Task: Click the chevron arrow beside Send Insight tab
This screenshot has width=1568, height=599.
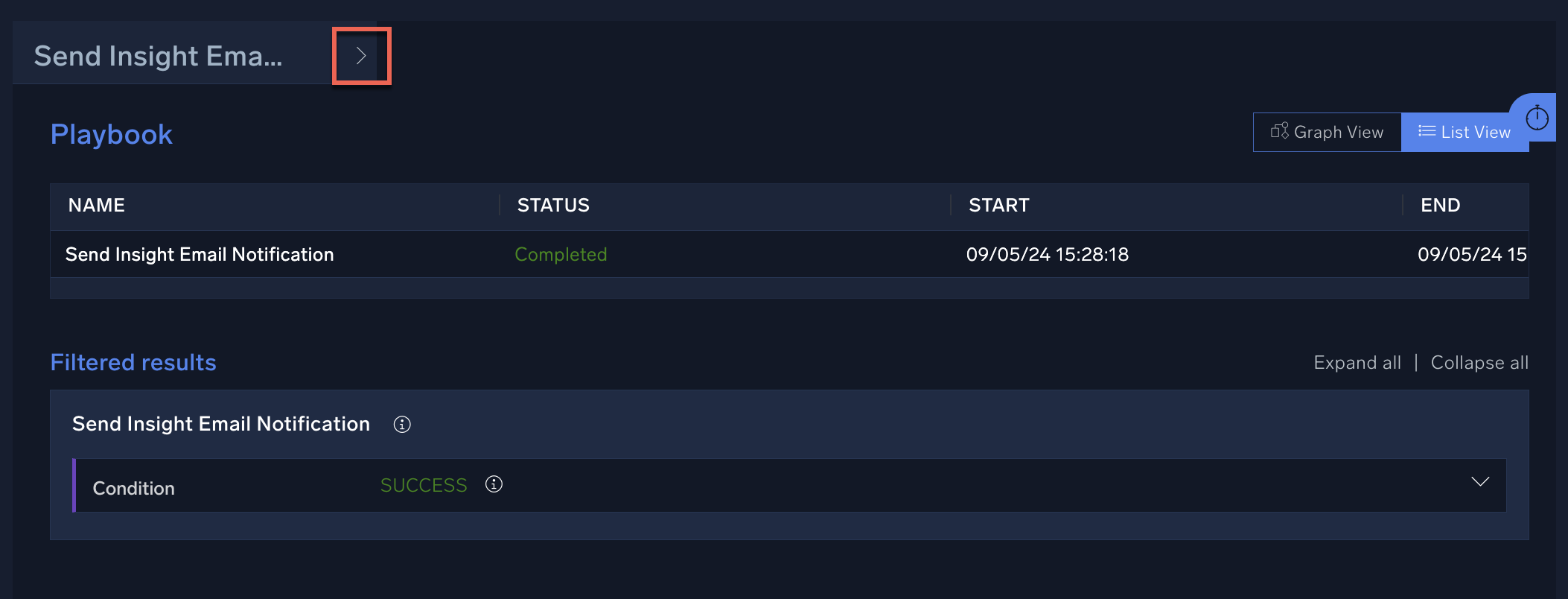Action: tap(361, 56)
